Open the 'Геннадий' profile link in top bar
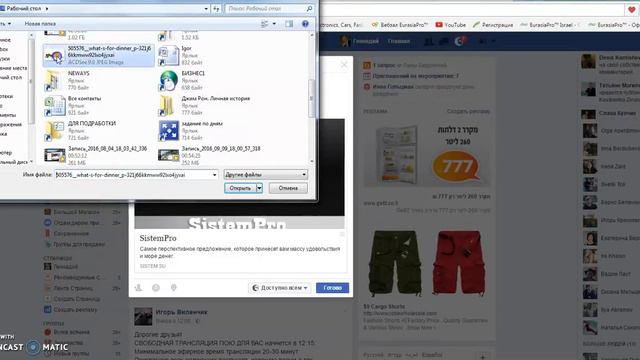This screenshot has width=640, height=360. (360, 41)
